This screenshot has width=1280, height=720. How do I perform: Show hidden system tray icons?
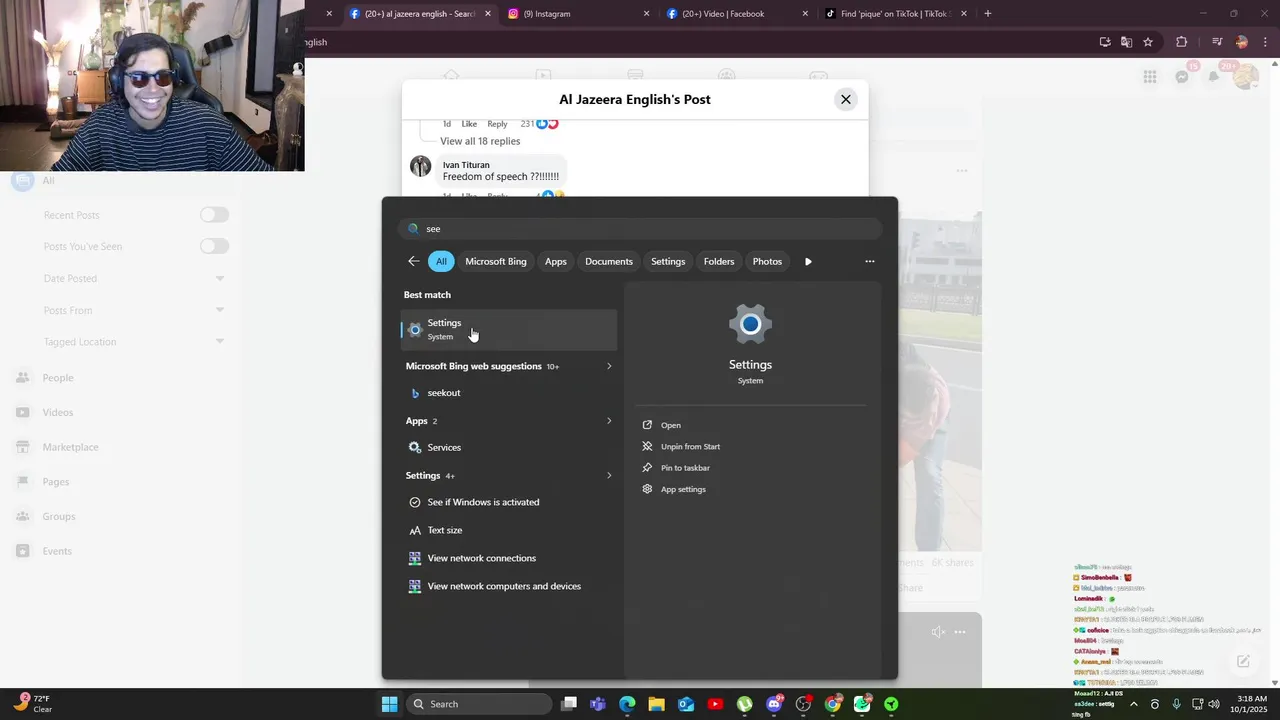1133,704
